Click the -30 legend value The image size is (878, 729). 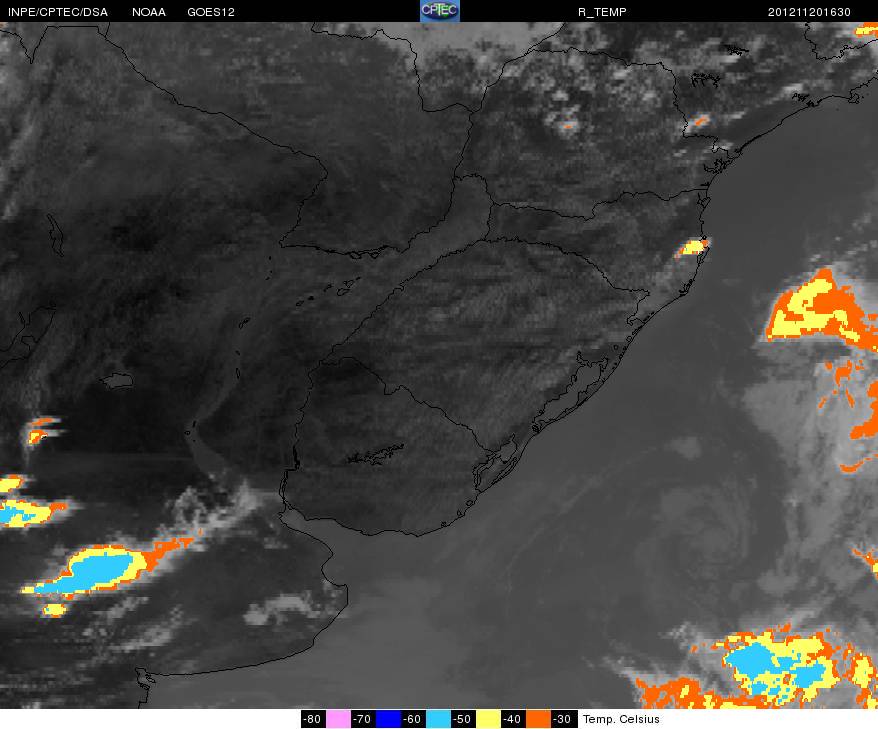[563, 719]
